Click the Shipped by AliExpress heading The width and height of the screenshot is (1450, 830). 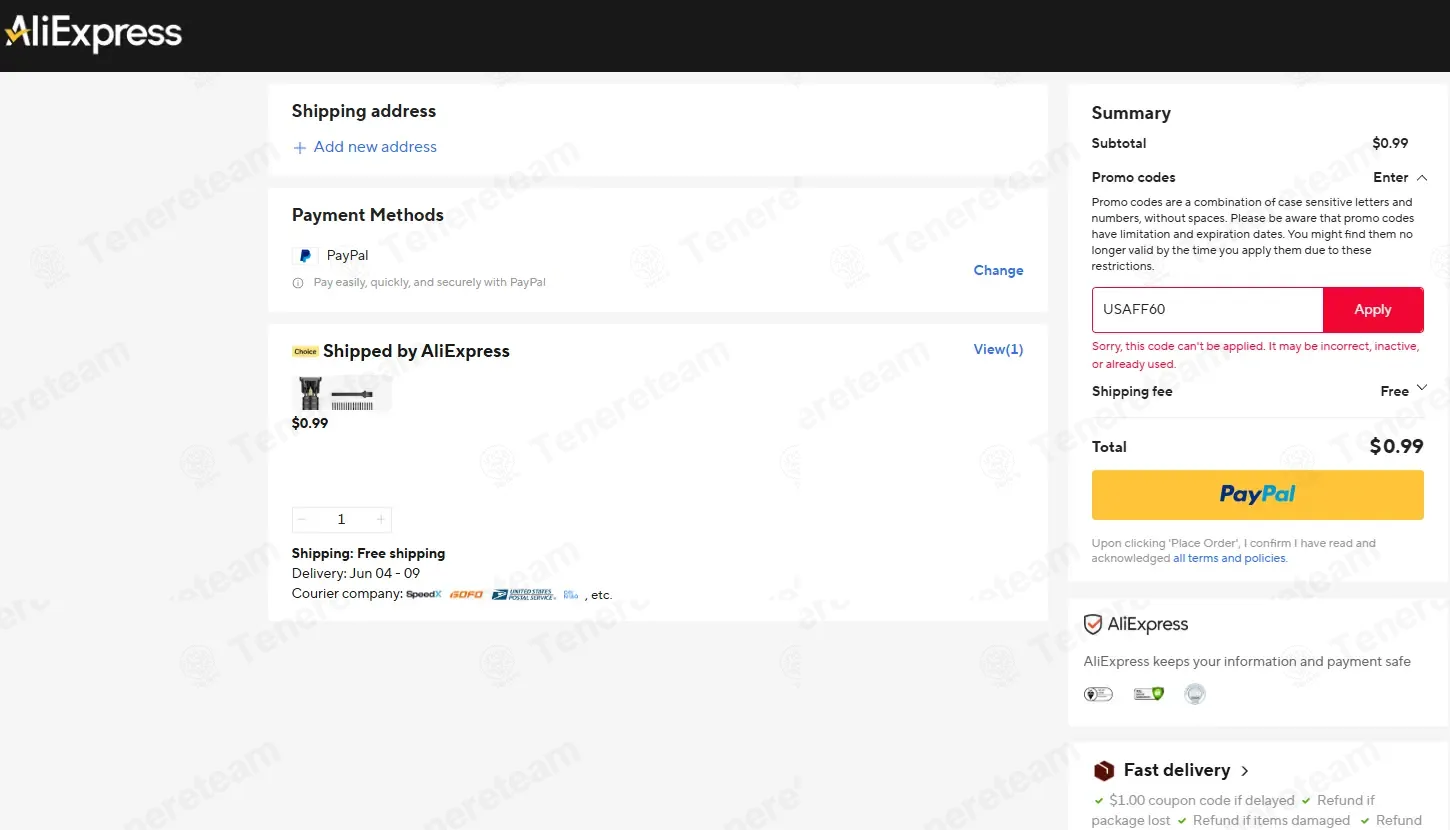(416, 351)
